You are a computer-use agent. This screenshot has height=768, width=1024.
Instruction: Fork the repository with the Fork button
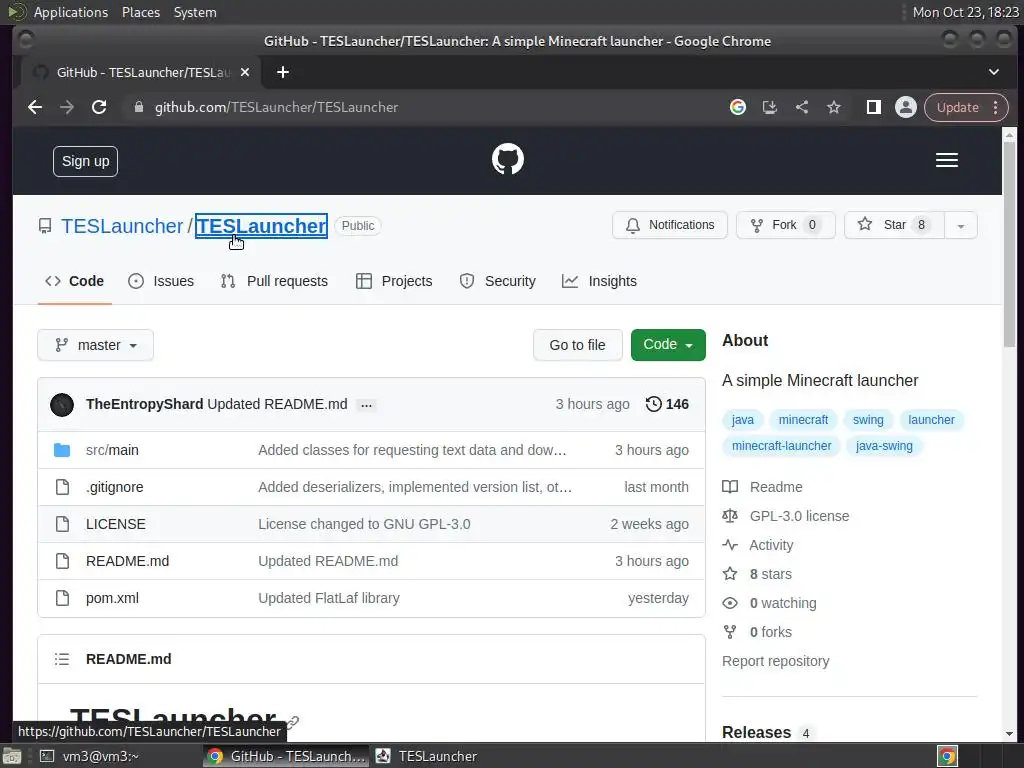click(x=786, y=225)
